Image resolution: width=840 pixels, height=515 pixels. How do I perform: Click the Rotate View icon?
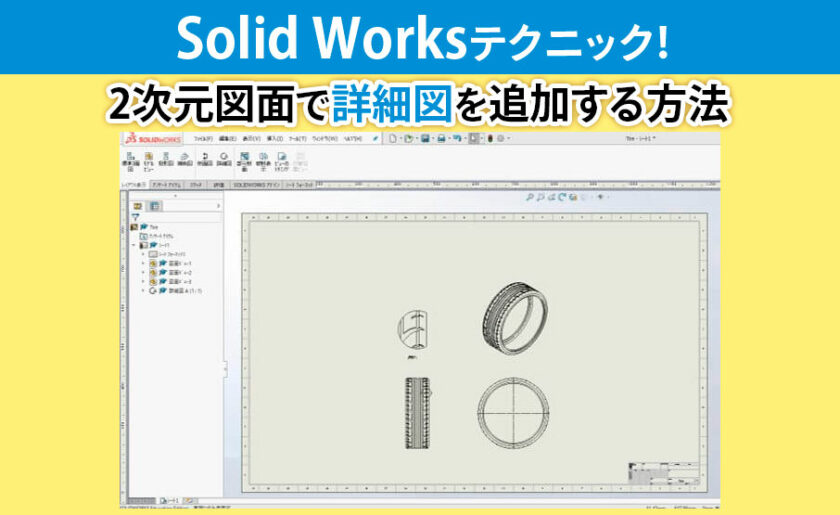click(x=562, y=197)
